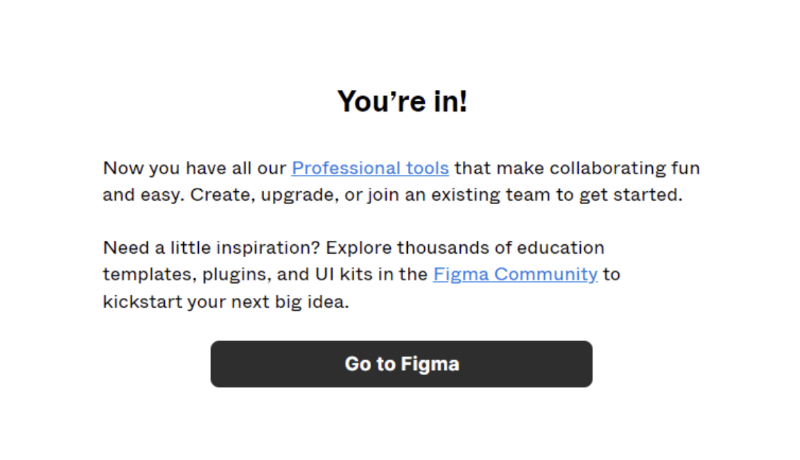Select the "kickstart your next big idea" line

pyautogui.click(x=226, y=301)
